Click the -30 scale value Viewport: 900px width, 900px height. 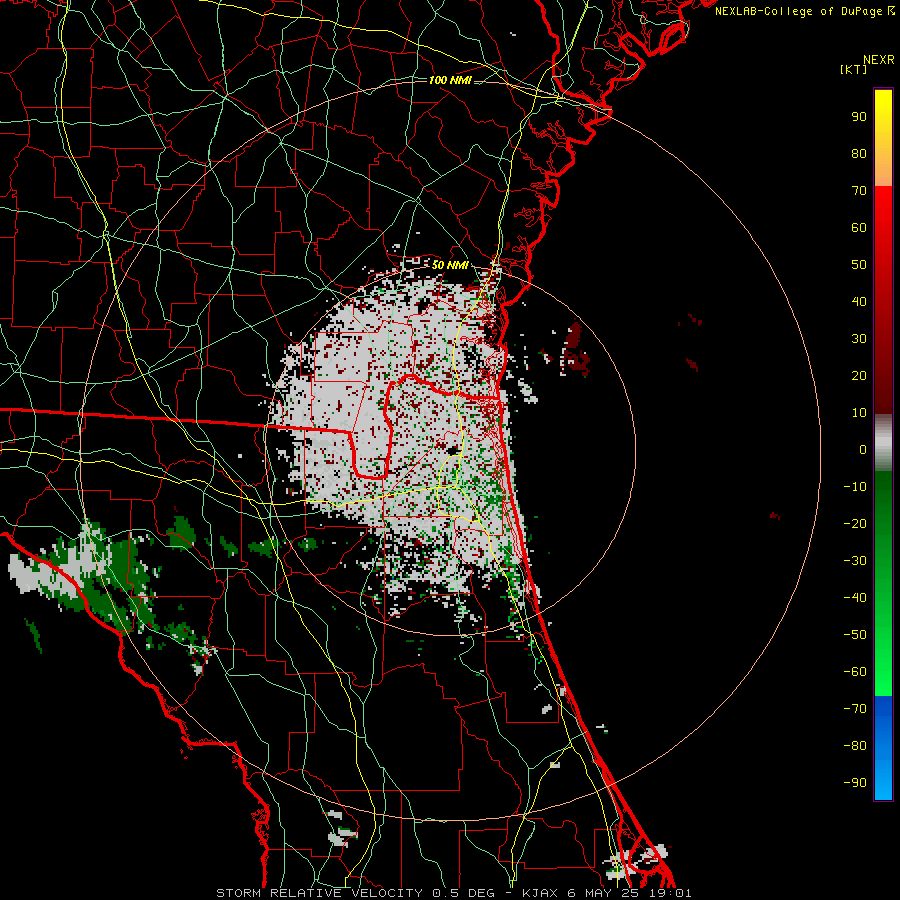pyautogui.click(x=855, y=561)
